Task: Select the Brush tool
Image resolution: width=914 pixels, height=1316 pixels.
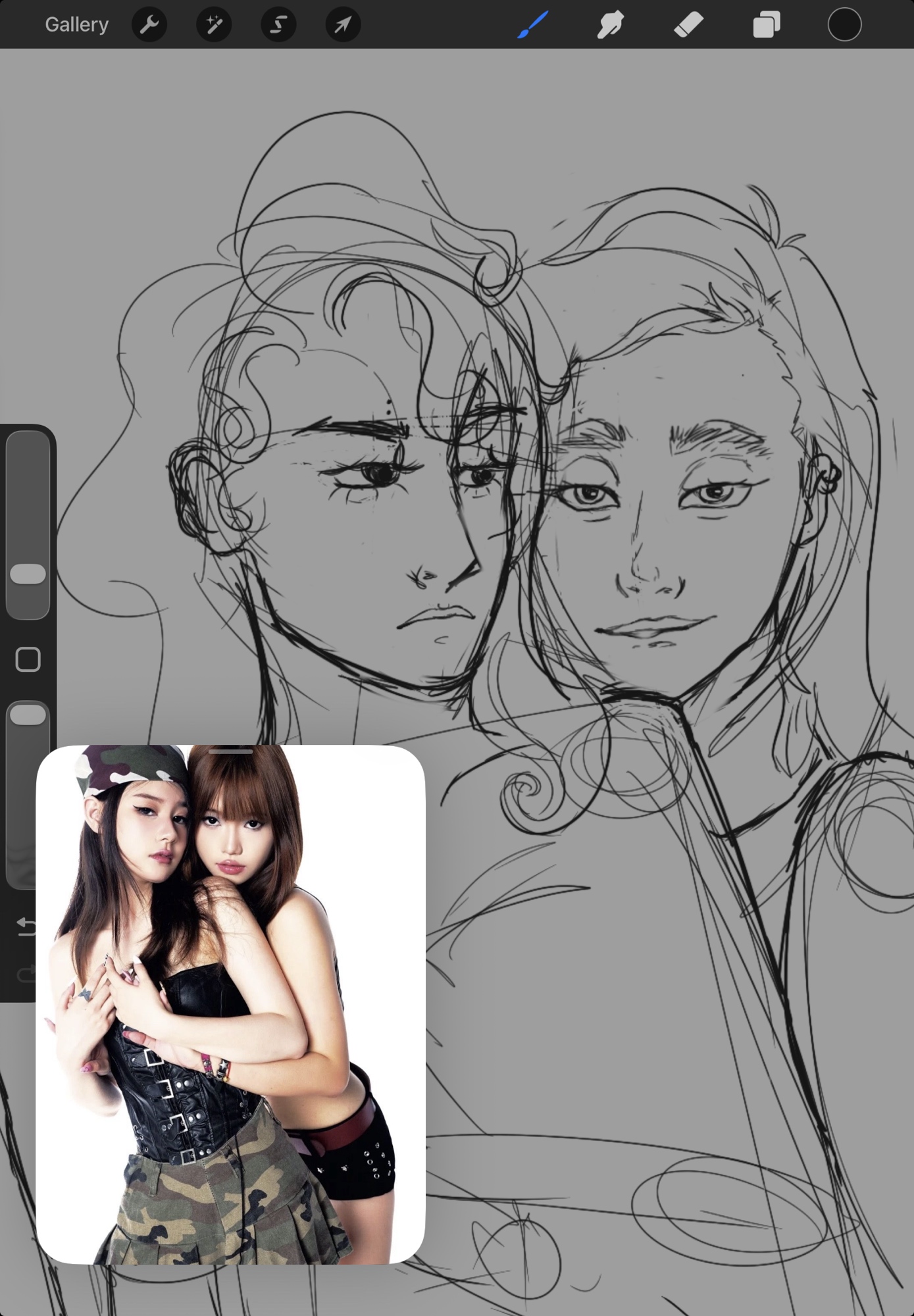Action: pos(532,25)
